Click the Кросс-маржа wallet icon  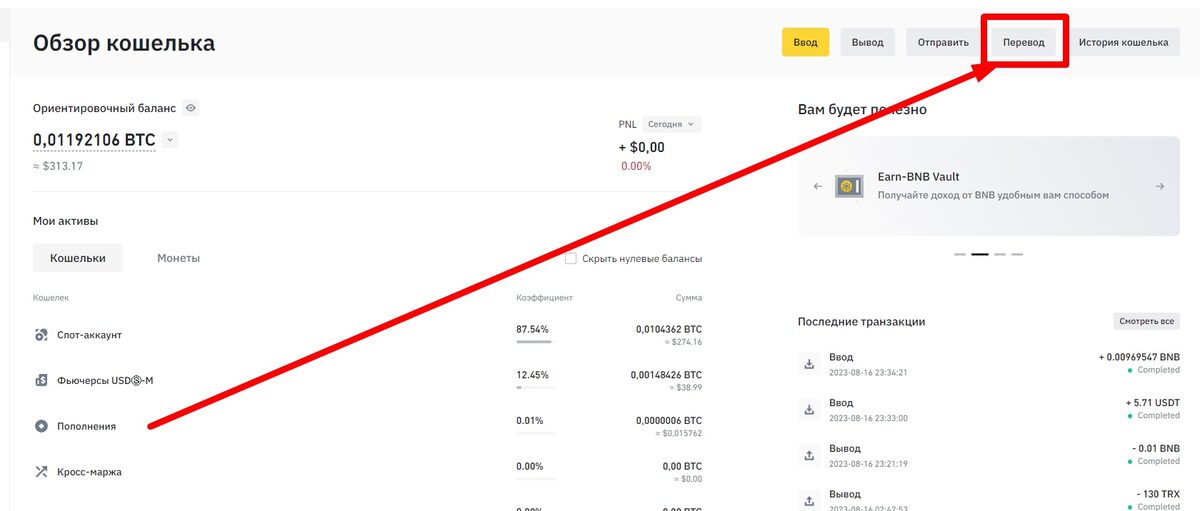click(x=41, y=471)
